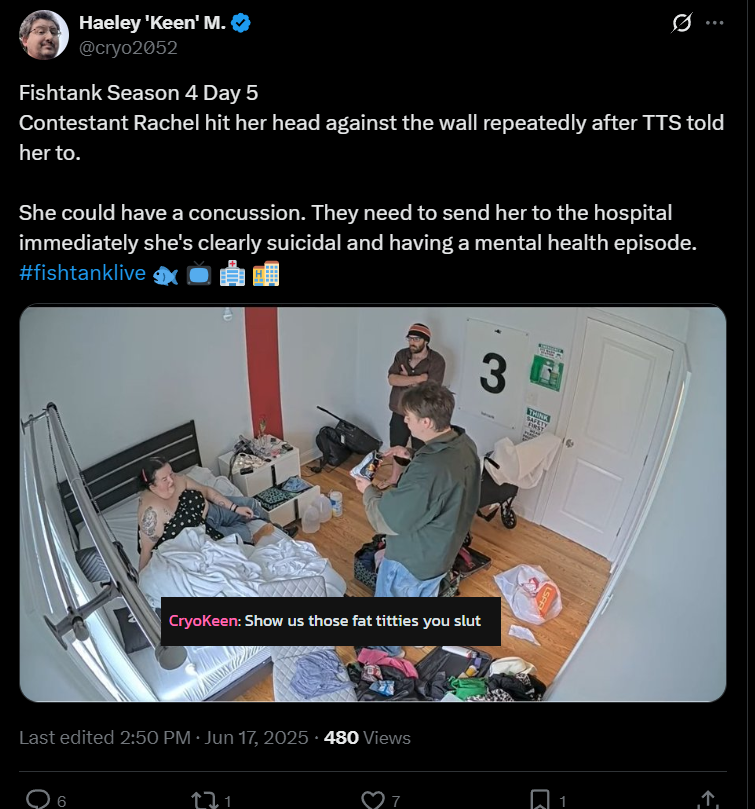Enlarge the attached room camera image

point(373,504)
